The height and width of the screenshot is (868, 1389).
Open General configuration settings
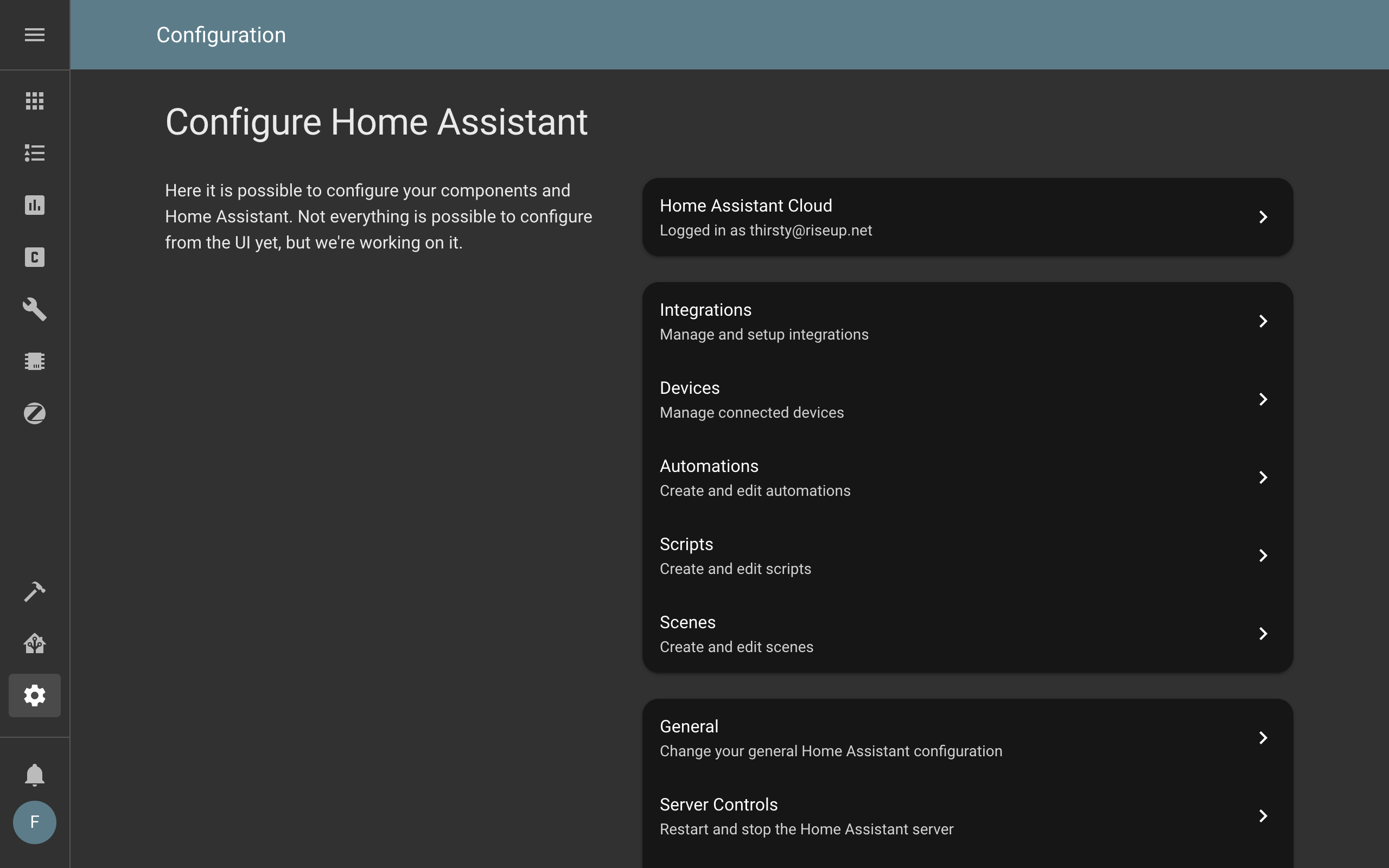point(967,737)
